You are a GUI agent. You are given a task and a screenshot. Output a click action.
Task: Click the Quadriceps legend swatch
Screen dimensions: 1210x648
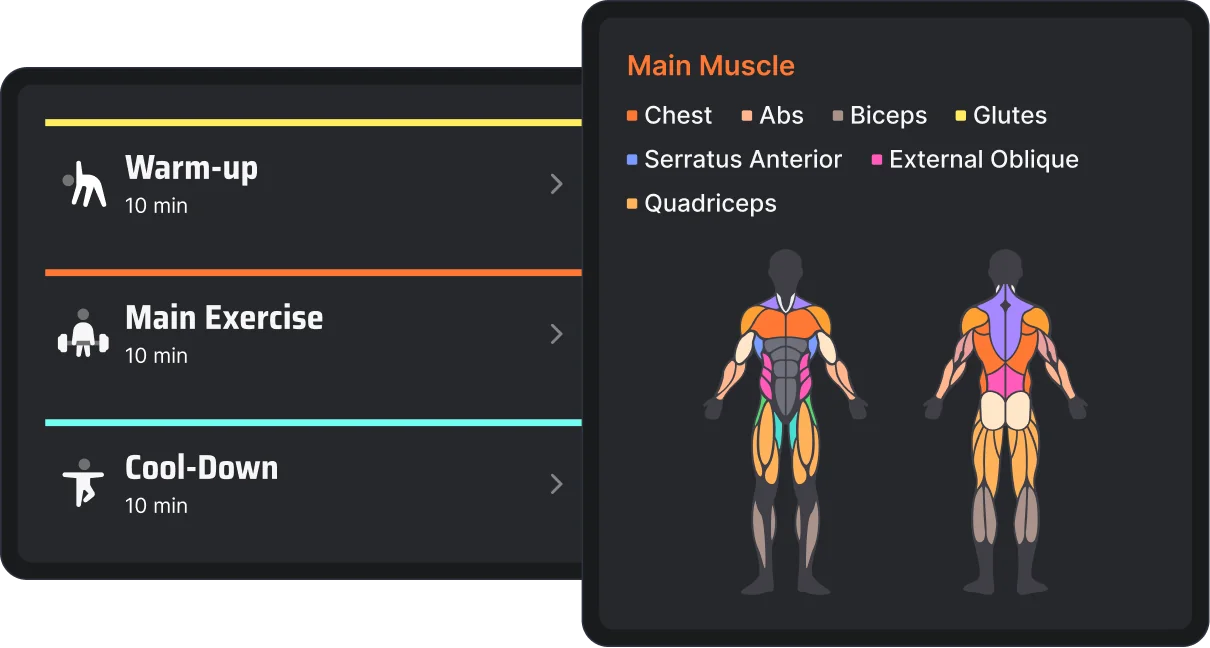pos(633,203)
